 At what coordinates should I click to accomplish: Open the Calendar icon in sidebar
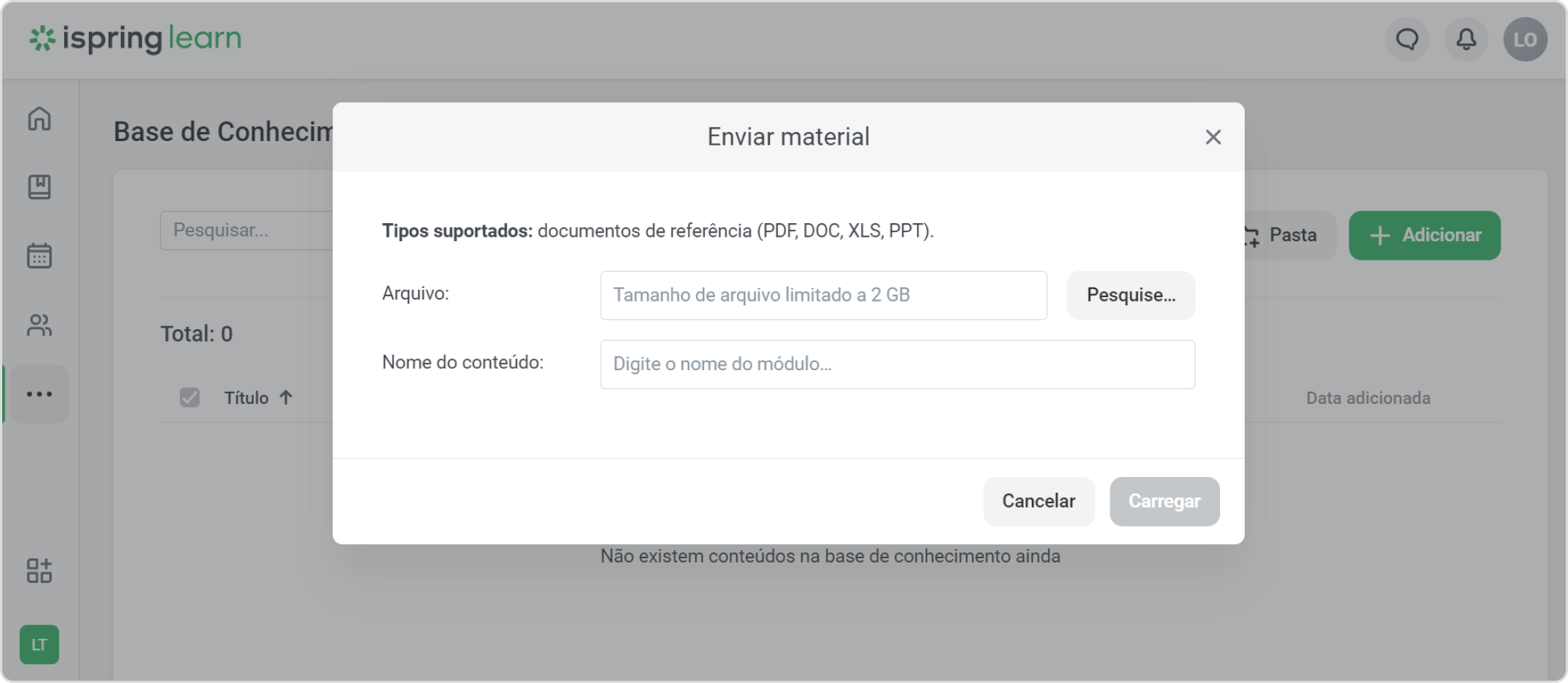coord(40,256)
